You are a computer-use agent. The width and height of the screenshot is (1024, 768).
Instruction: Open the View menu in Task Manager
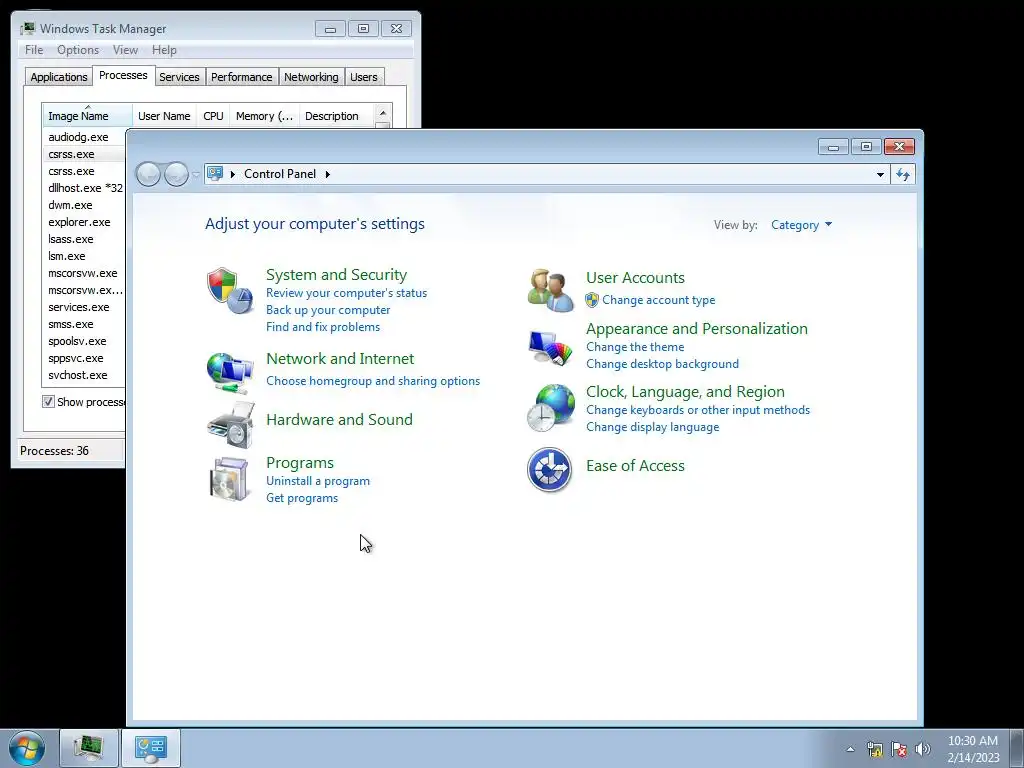(x=125, y=50)
